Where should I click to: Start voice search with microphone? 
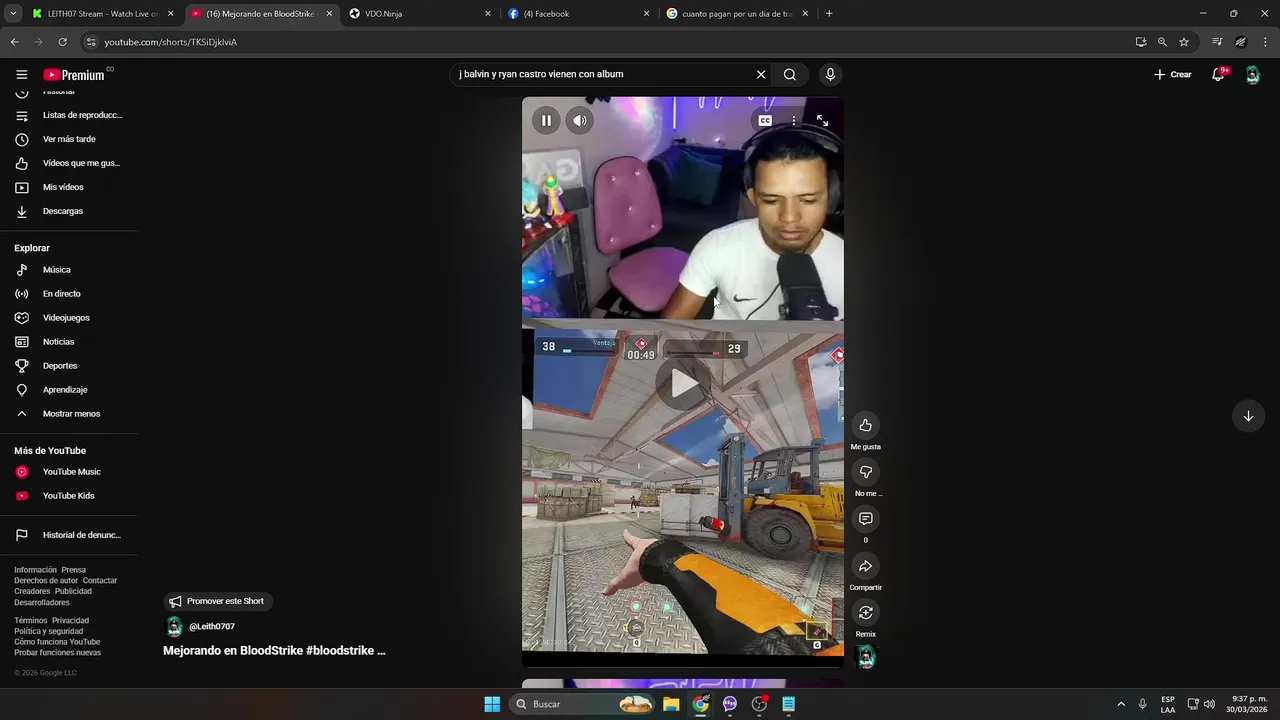pyautogui.click(x=830, y=74)
